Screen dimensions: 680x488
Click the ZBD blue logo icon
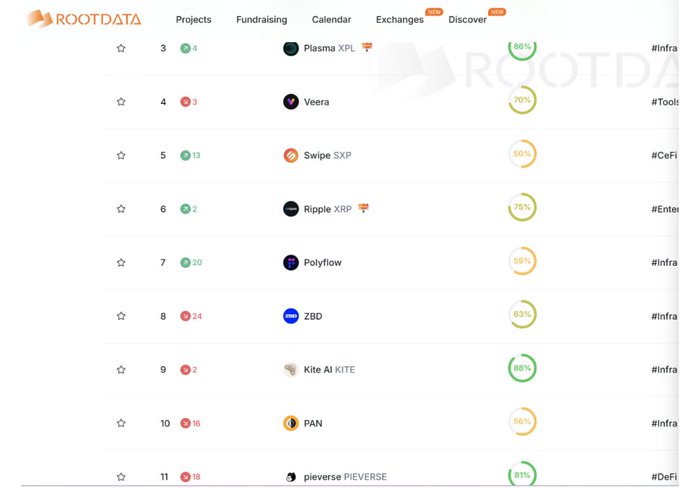291,316
